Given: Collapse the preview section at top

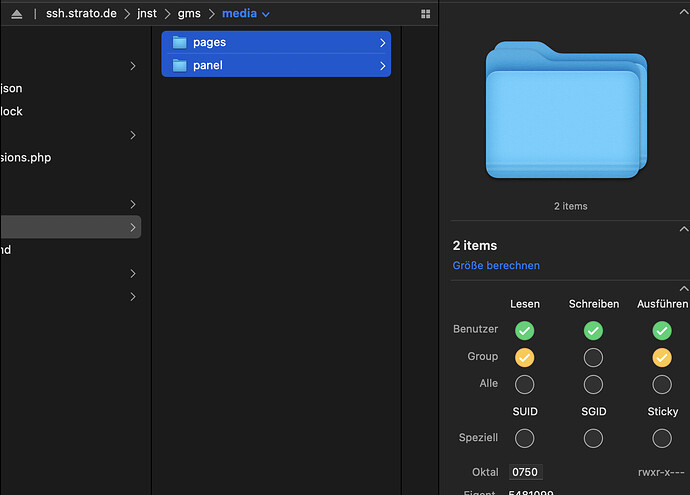Looking at the screenshot, I should pyautogui.click(x=684, y=12).
